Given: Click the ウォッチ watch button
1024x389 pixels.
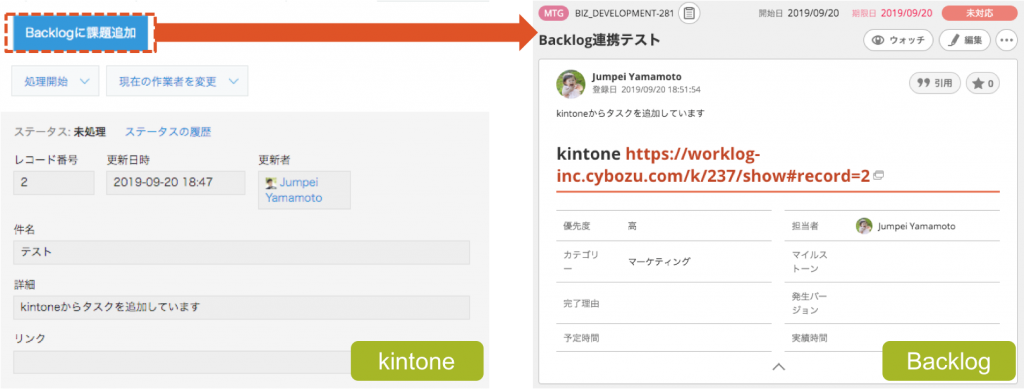Looking at the screenshot, I should [x=898, y=40].
